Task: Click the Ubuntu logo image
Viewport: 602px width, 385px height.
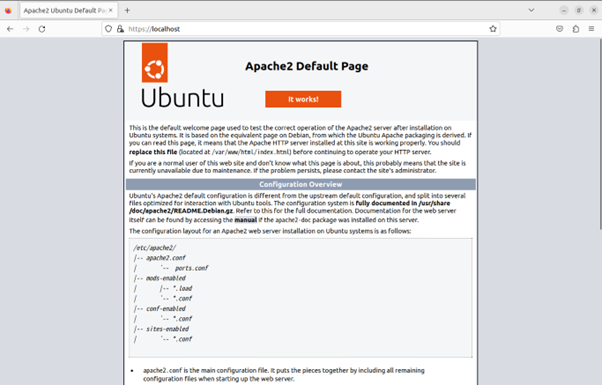Action: click(182, 76)
